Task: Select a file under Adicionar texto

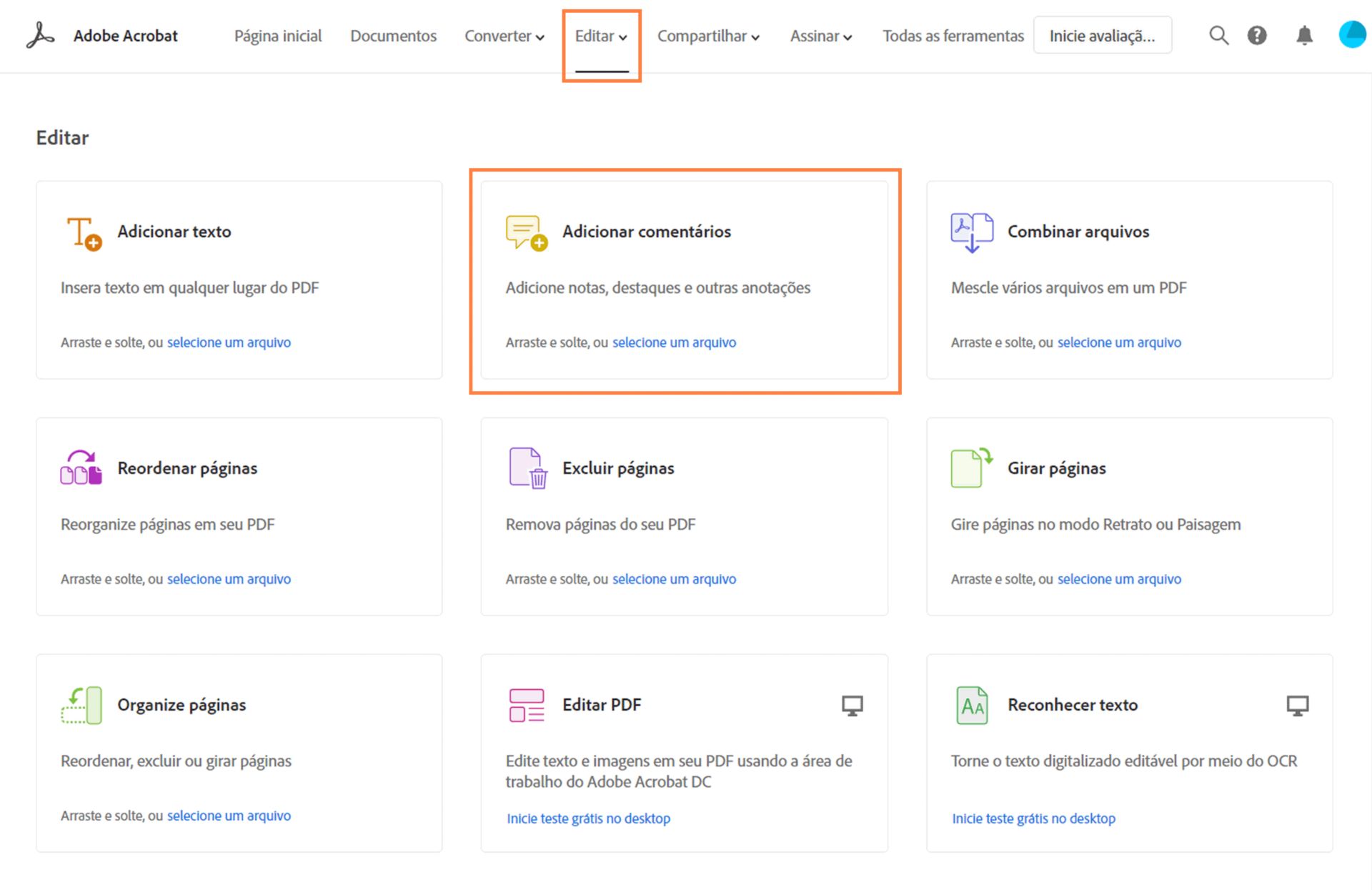Action: click(x=229, y=342)
